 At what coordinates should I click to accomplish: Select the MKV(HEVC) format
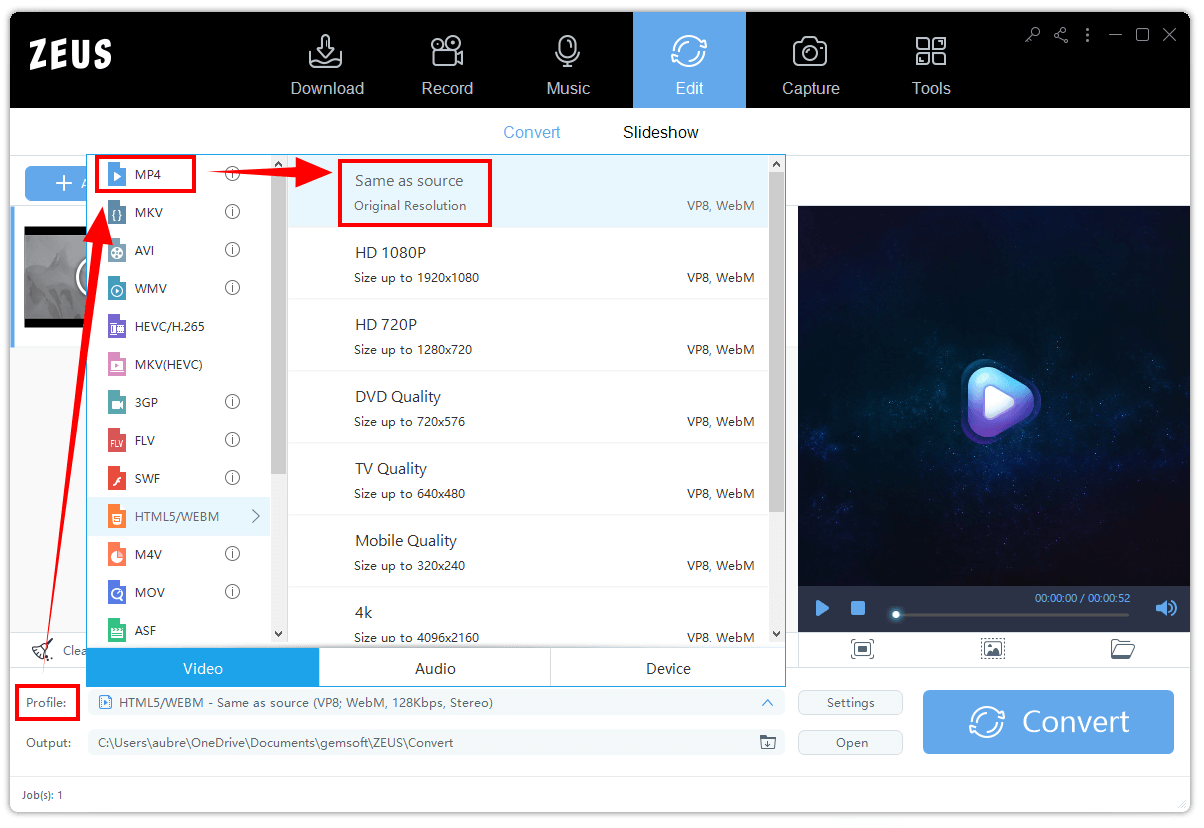[178, 364]
